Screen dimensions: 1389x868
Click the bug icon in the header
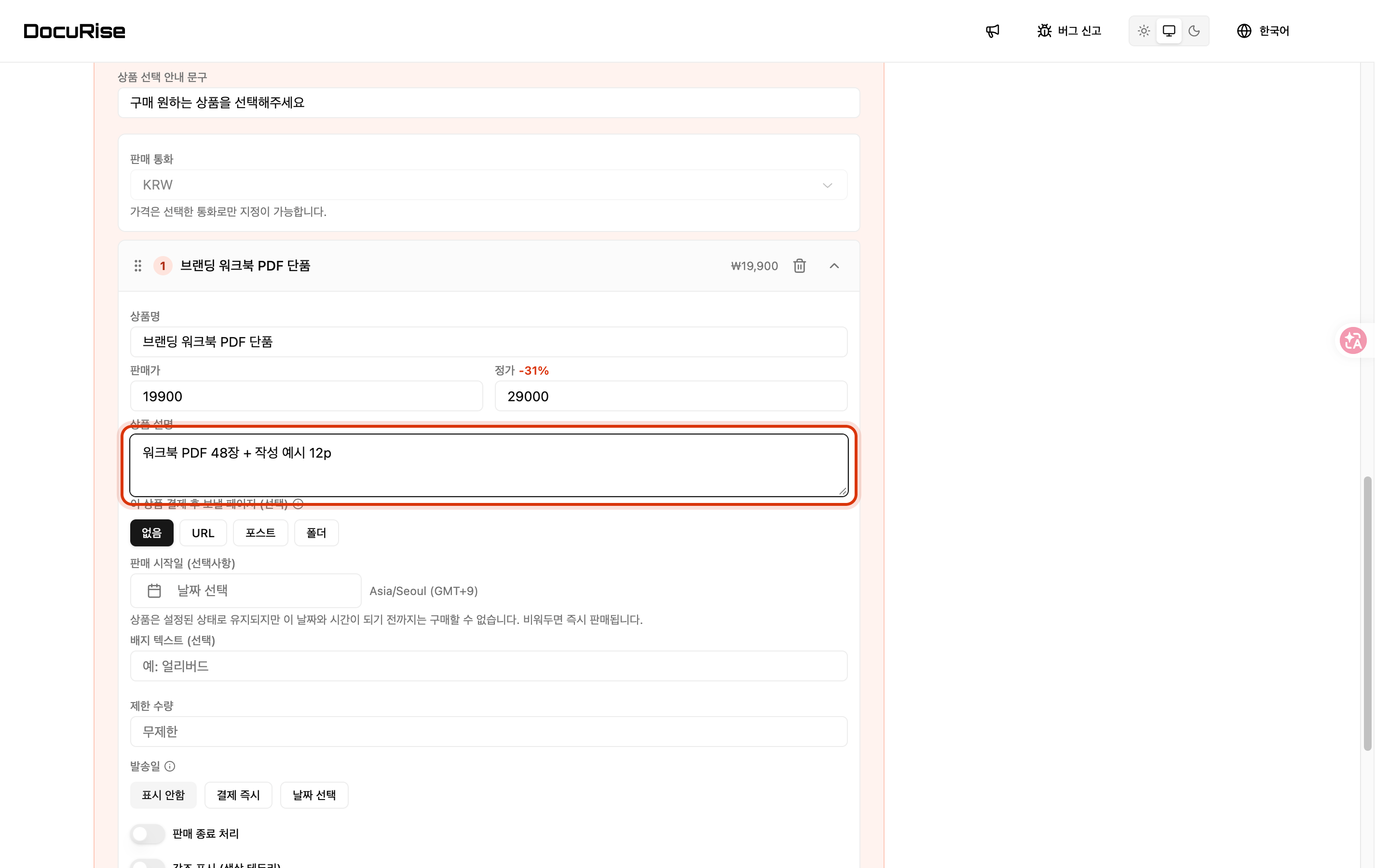tap(1045, 31)
